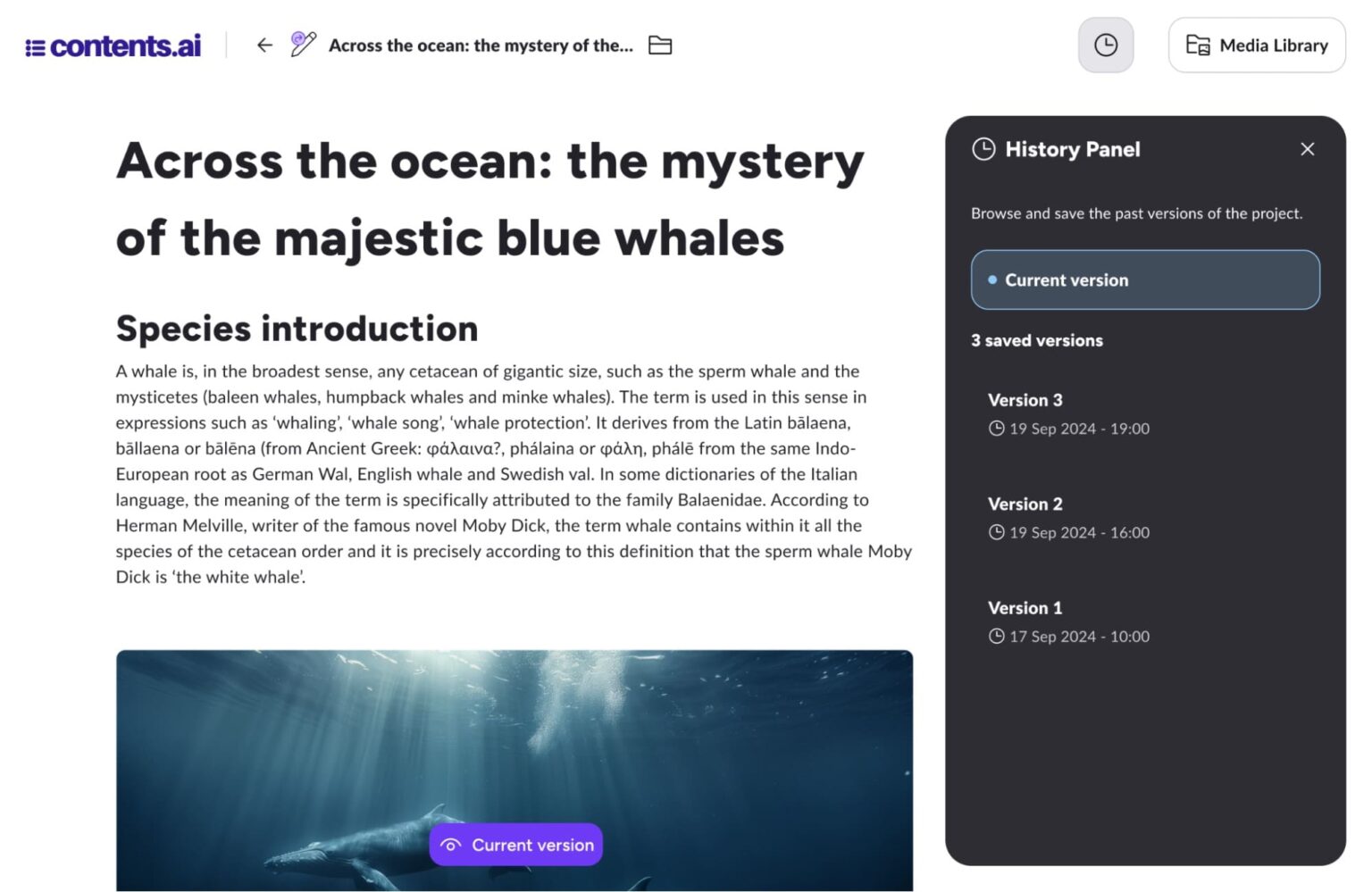Select Version 2 from saved versions
Image resolution: width=1372 pixels, height=892 pixels.
click(x=1025, y=504)
